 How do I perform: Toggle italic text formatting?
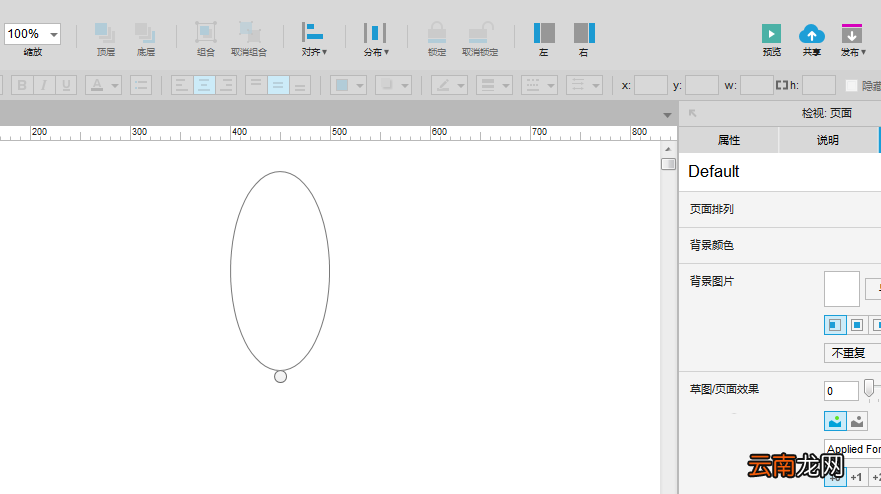point(44,85)
